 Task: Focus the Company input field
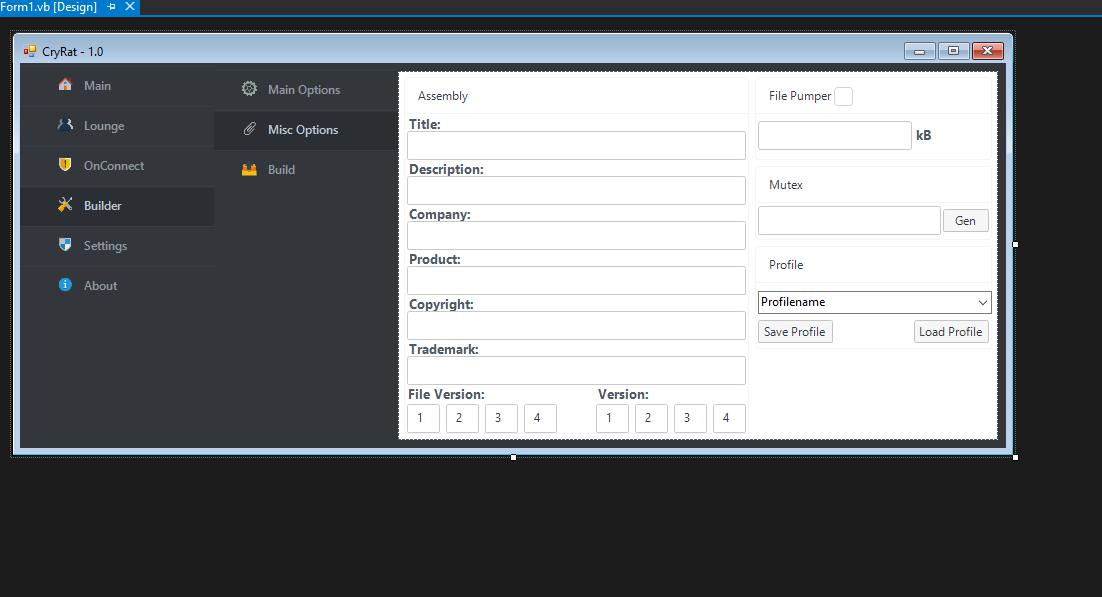pyautogui.click(x=576, y=236)
